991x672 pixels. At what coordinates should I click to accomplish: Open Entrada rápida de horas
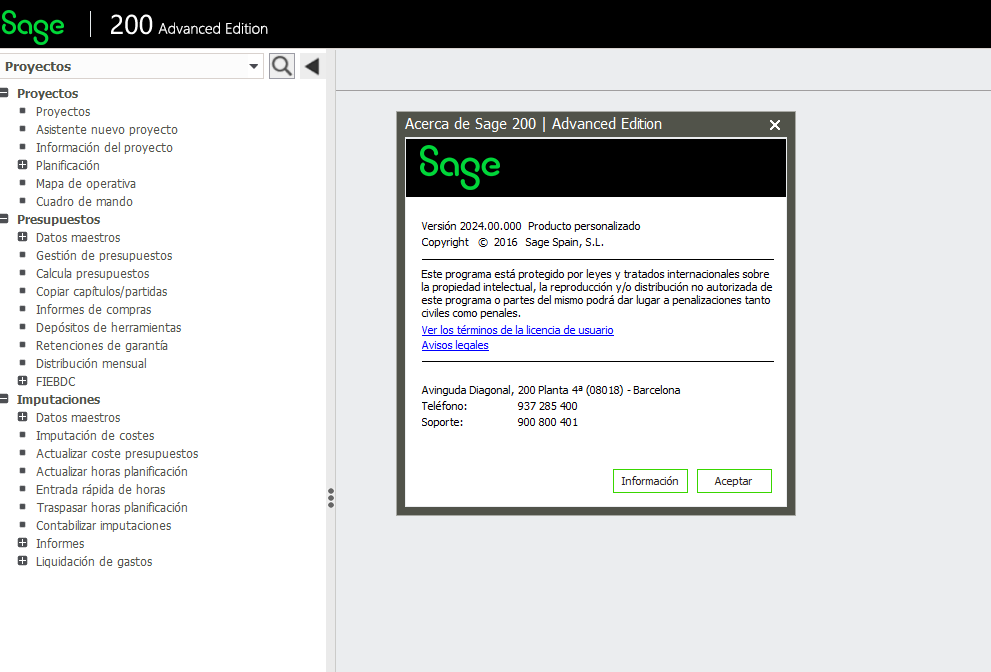pos(100,490)
